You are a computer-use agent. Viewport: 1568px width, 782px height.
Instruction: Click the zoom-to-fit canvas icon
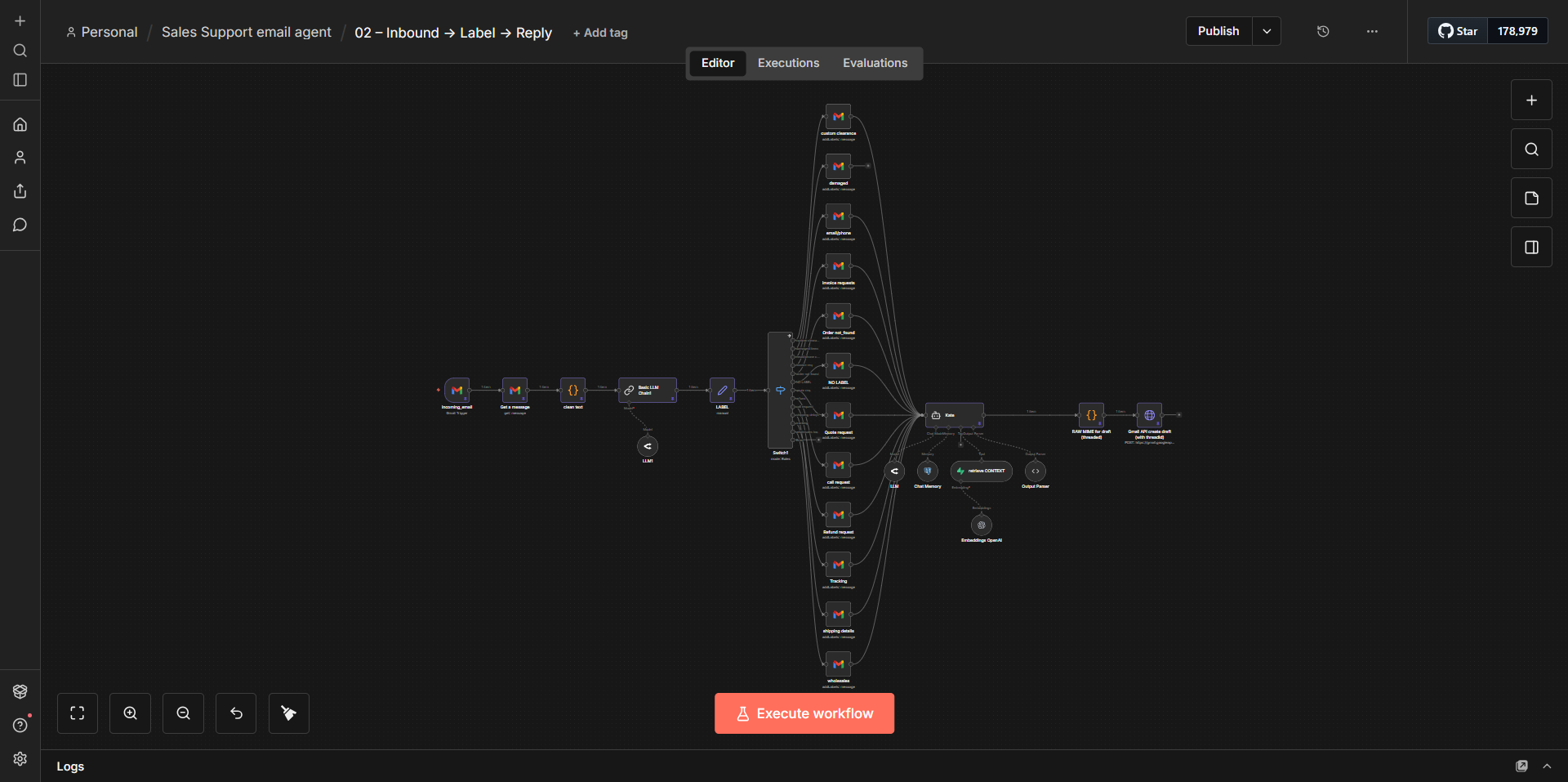coord(77,713)
